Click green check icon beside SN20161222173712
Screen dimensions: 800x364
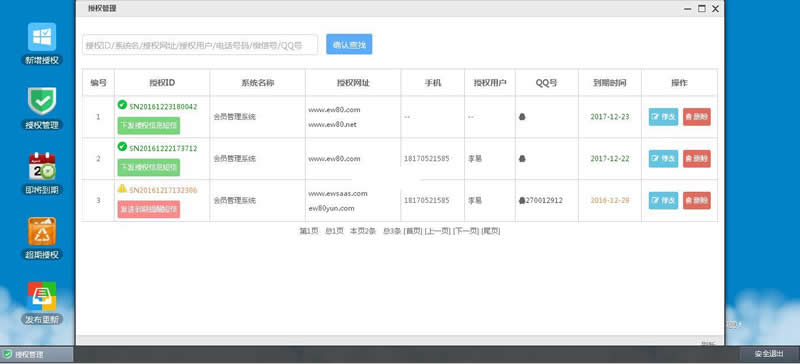(x=122, y=147)
